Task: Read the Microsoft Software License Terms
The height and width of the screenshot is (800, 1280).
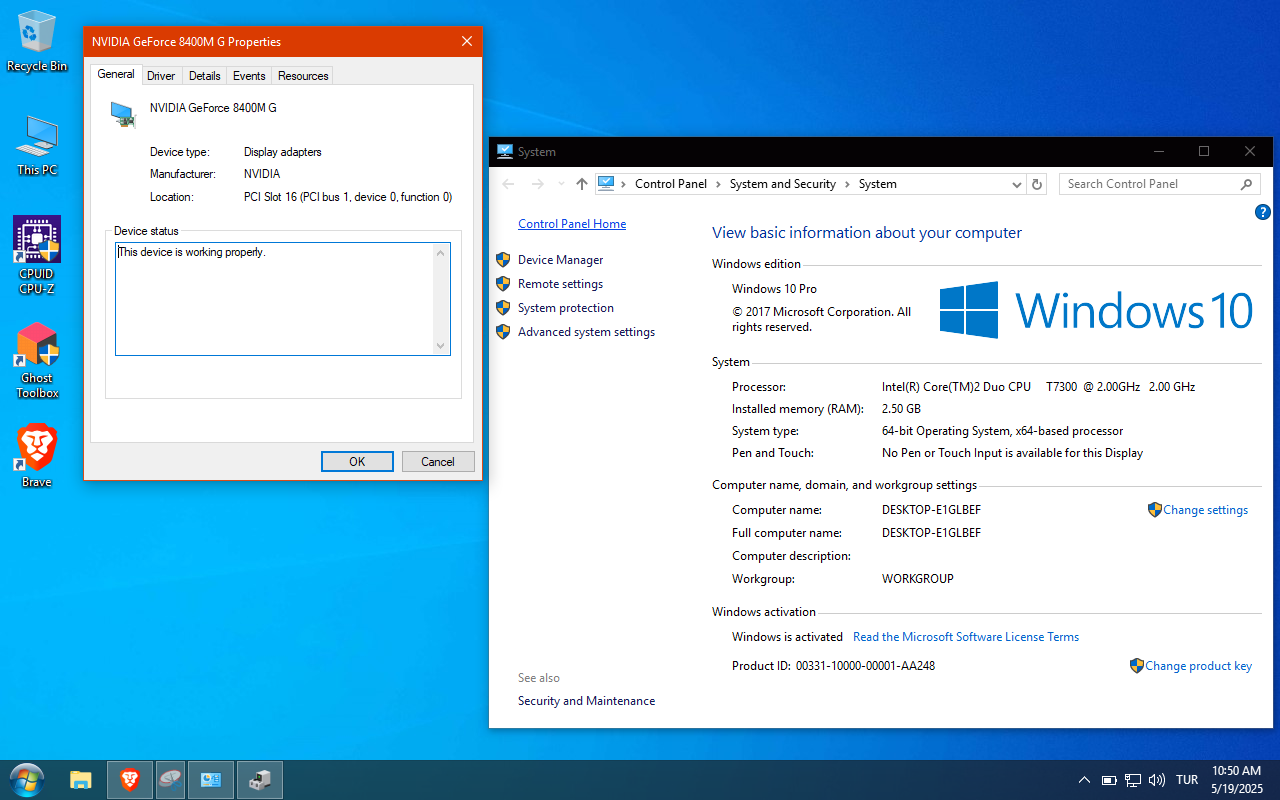Action: pos(966,637)
